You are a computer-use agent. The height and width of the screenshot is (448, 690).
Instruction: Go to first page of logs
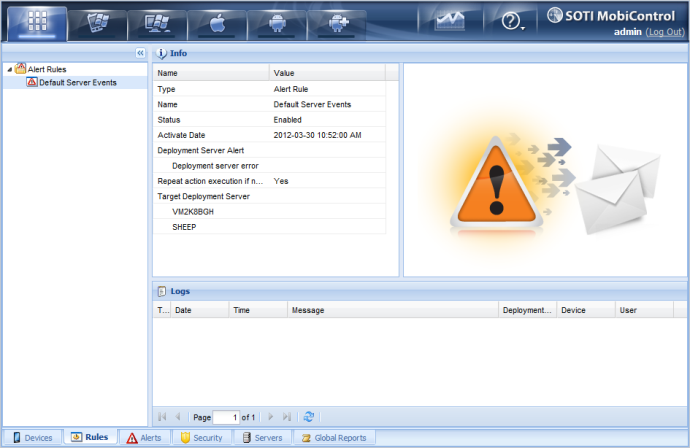coord(162,417)
